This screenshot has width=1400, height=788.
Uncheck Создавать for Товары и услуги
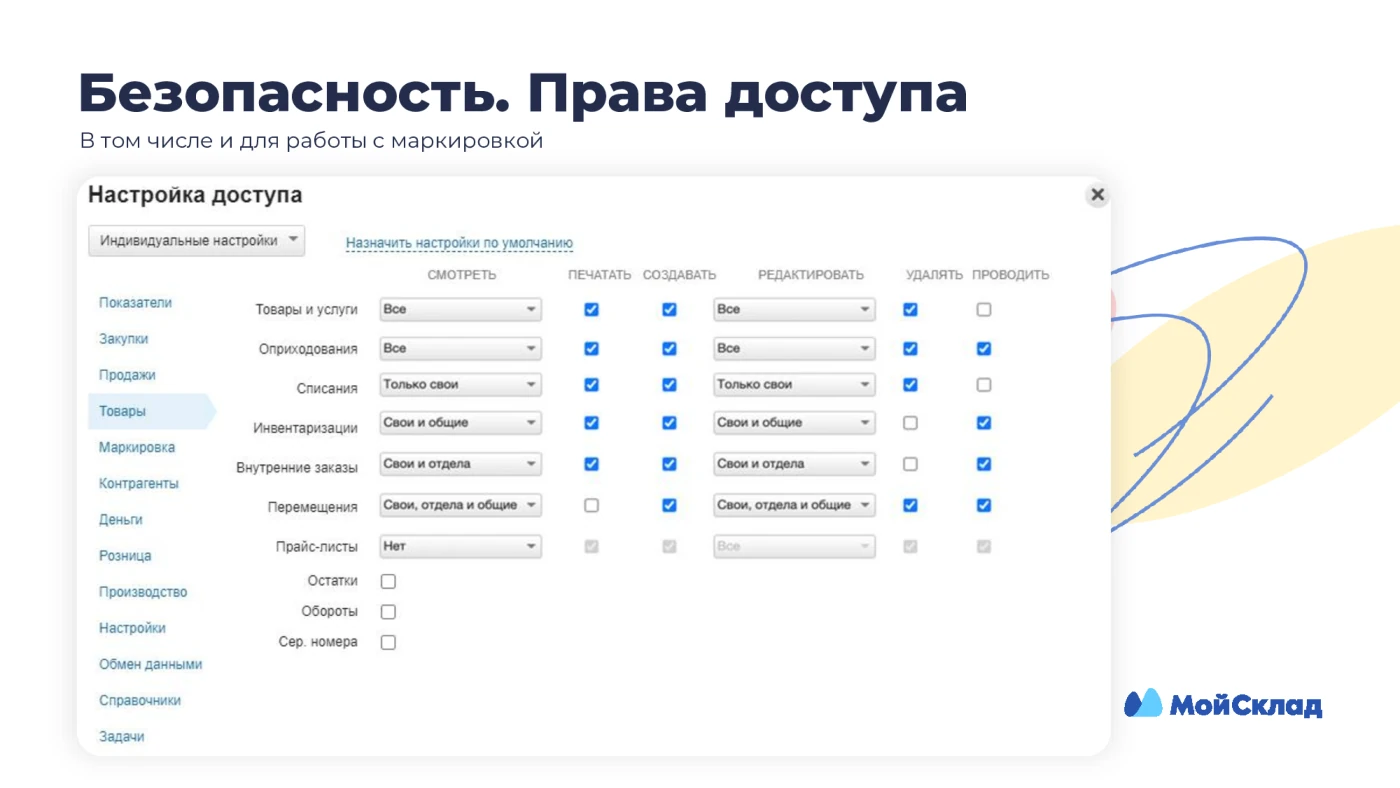coord(669,310)
